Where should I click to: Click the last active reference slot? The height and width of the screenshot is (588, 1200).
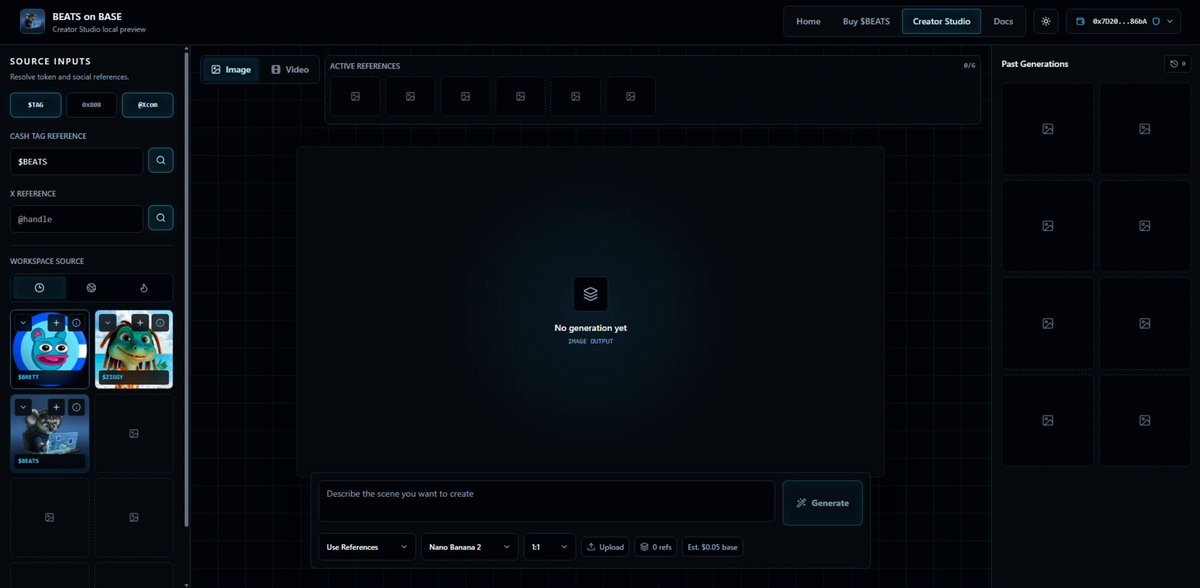(630, 96)
